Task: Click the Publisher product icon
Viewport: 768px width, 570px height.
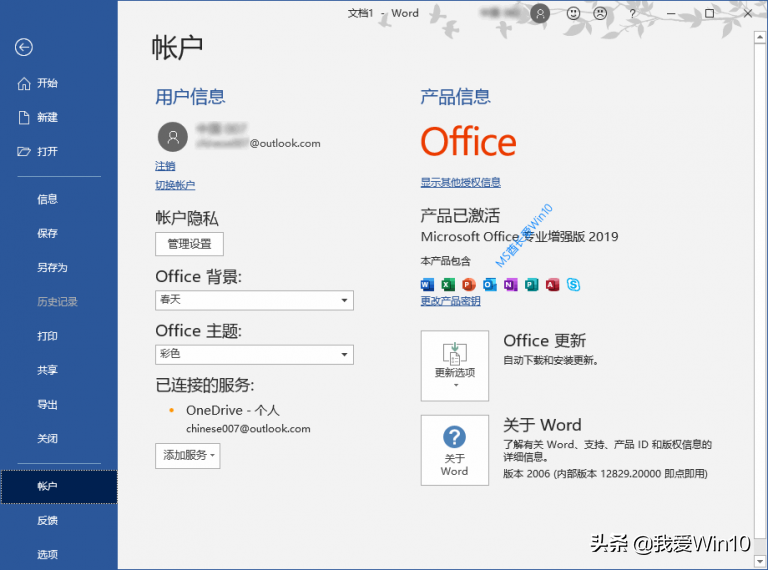Action: (x=531, y=285)
